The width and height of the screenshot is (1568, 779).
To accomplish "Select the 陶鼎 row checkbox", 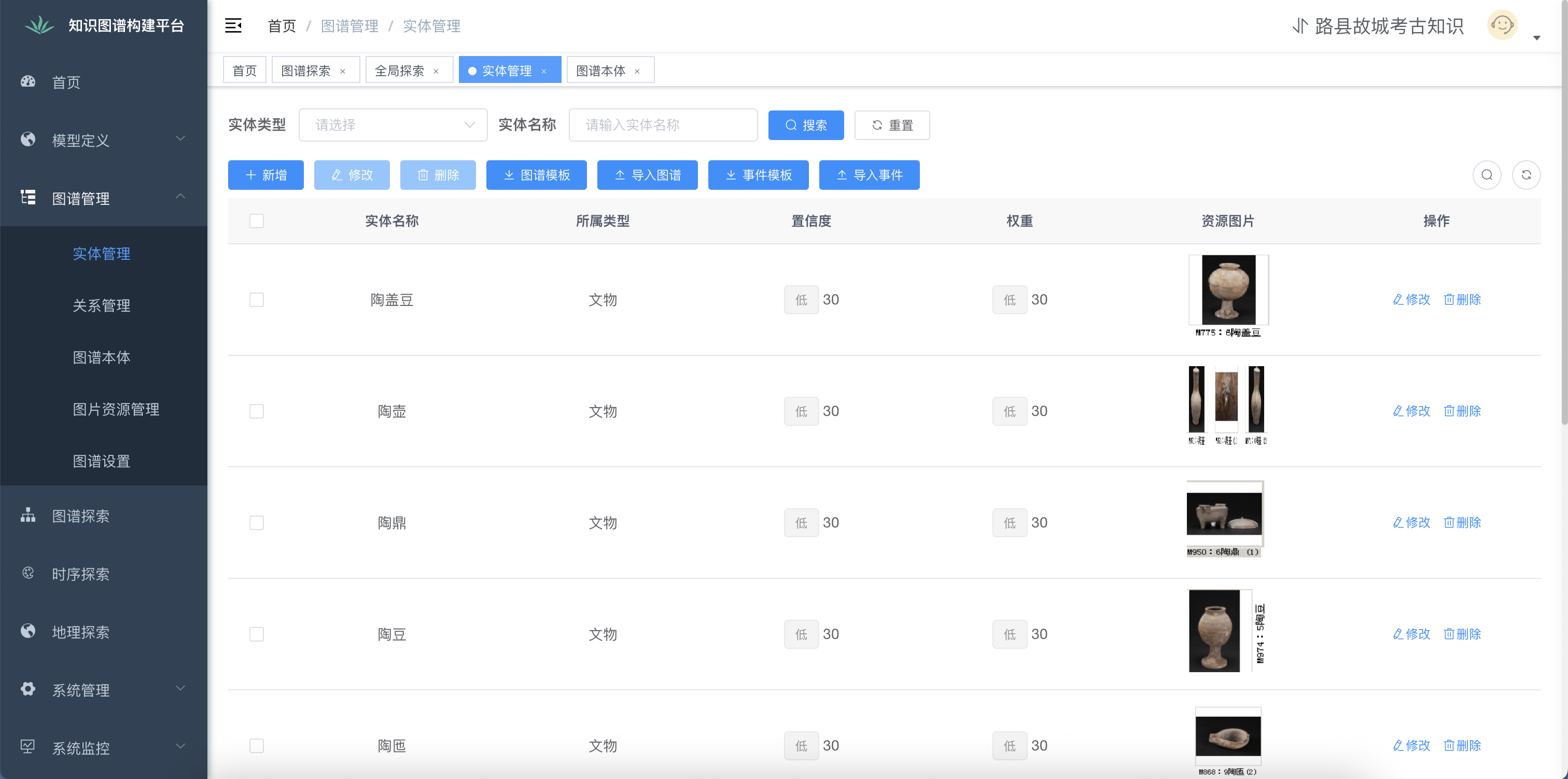I will 256,523.
